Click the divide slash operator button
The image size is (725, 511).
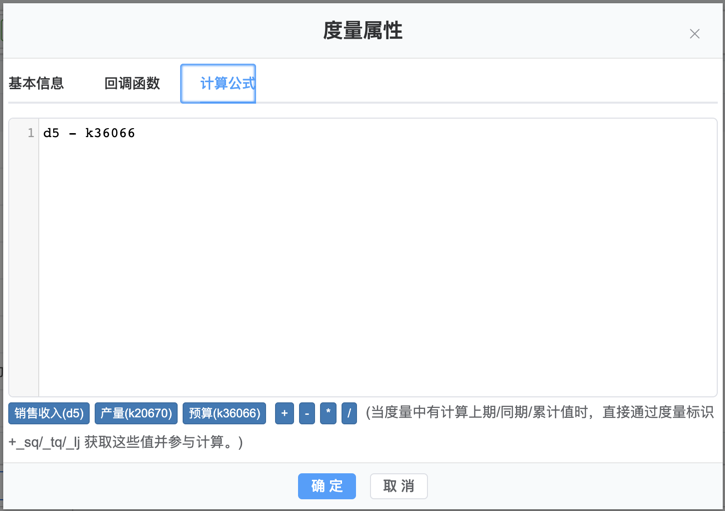pos(349,413)
